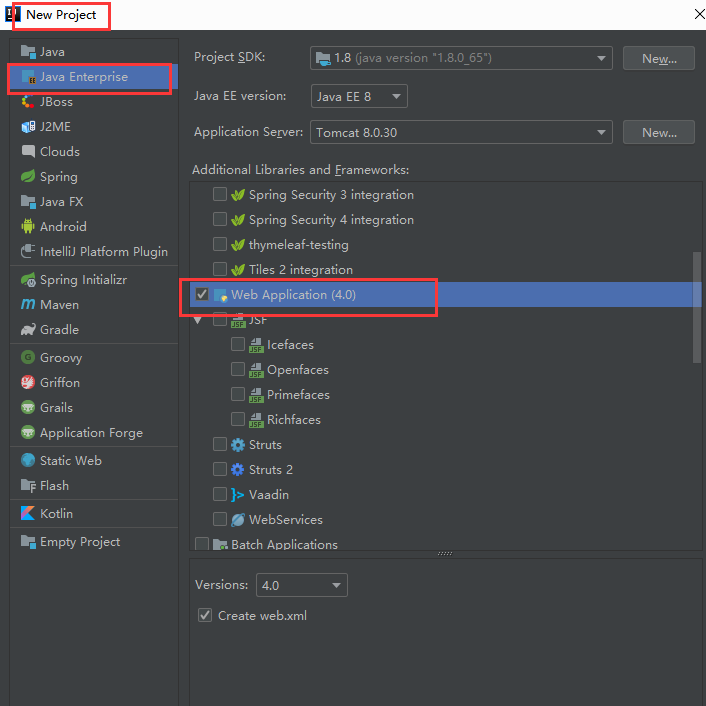This screenshot has height=706, width=706.
Task: Select Kotlin project type
Action: coord(94,513)
